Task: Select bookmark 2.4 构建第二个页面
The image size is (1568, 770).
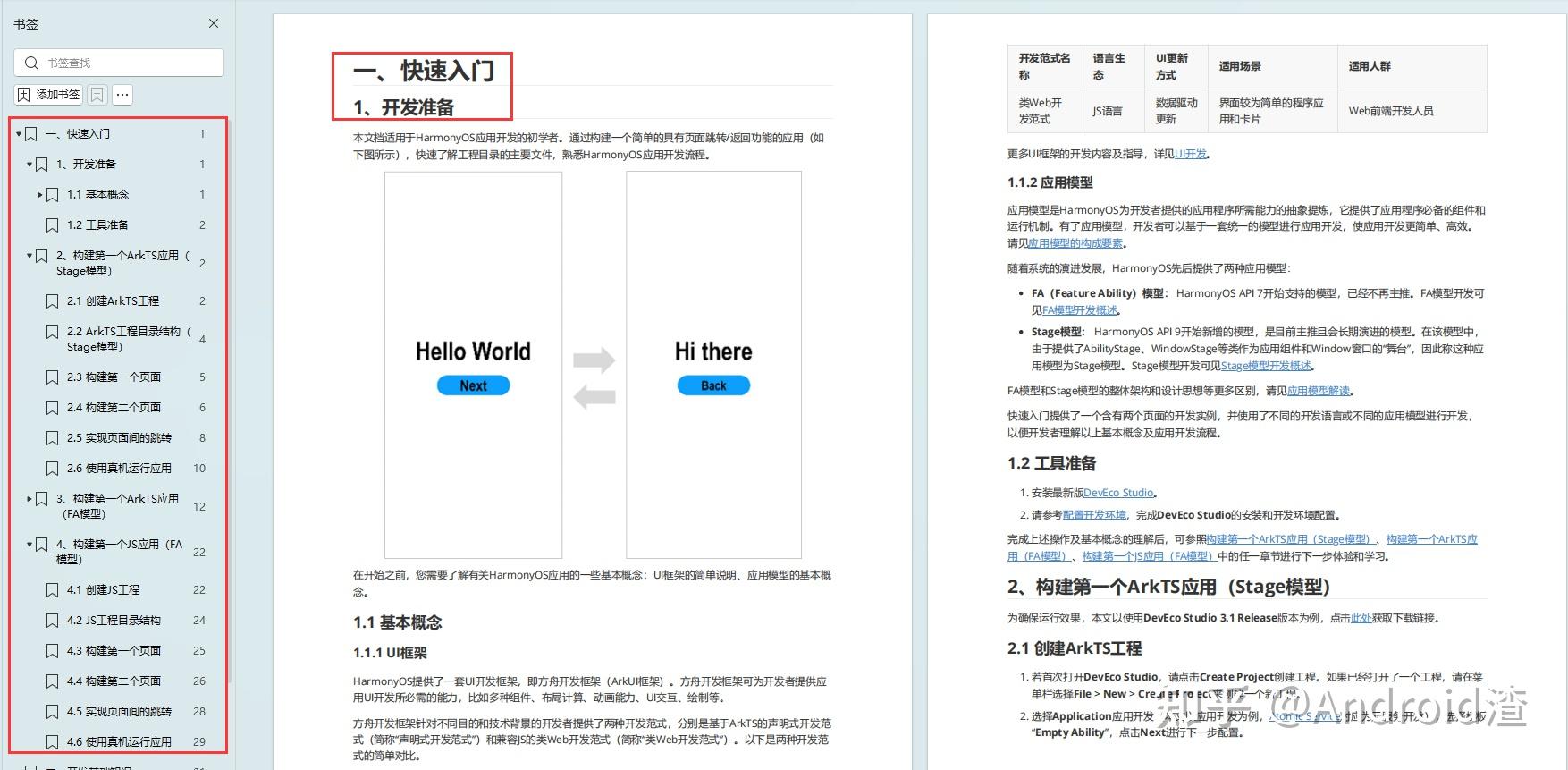Action: pos(114,407)
